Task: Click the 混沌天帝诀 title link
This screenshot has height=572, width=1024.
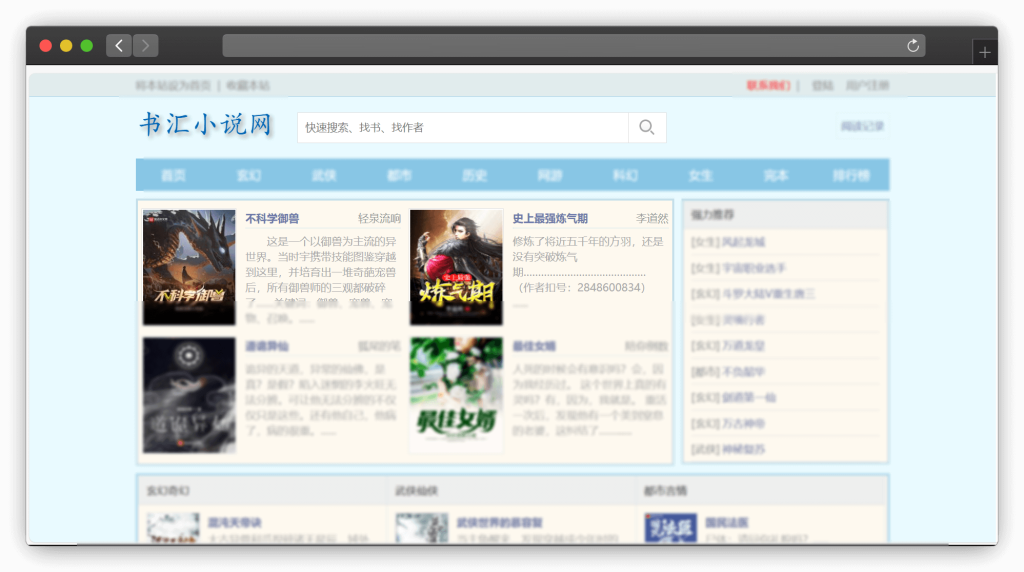Action: point(234,523)
